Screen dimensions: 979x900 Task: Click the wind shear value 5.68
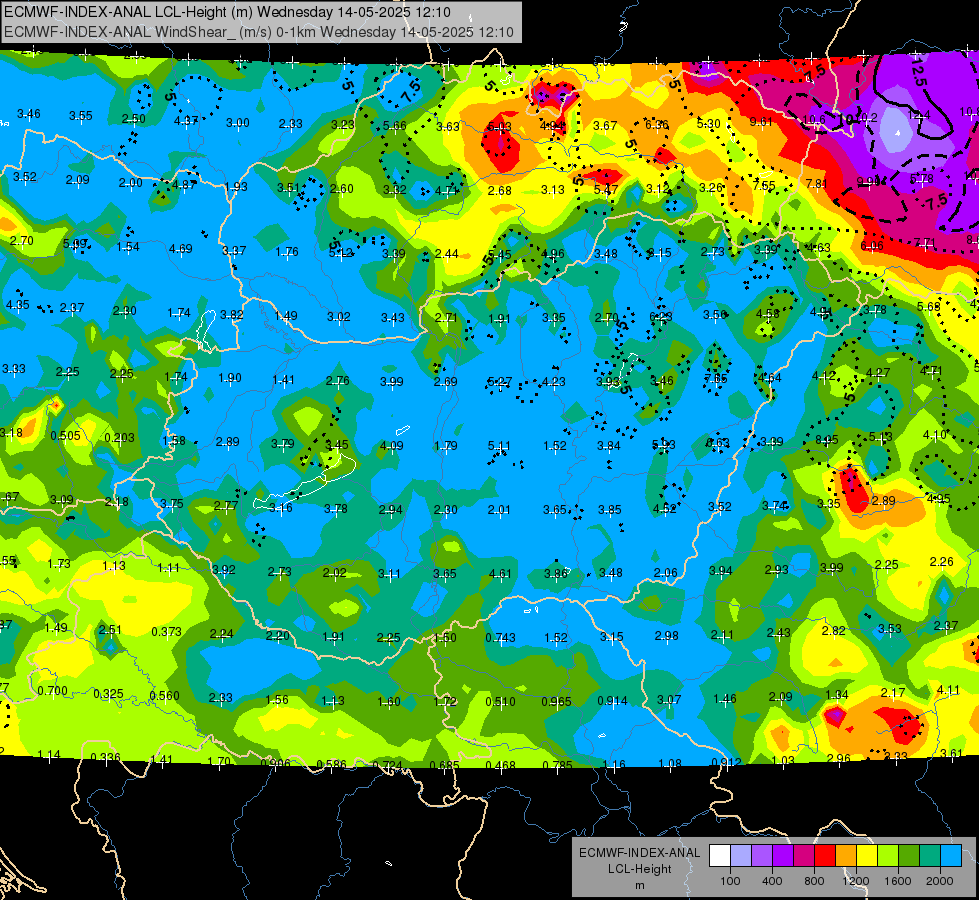point(928,306)
